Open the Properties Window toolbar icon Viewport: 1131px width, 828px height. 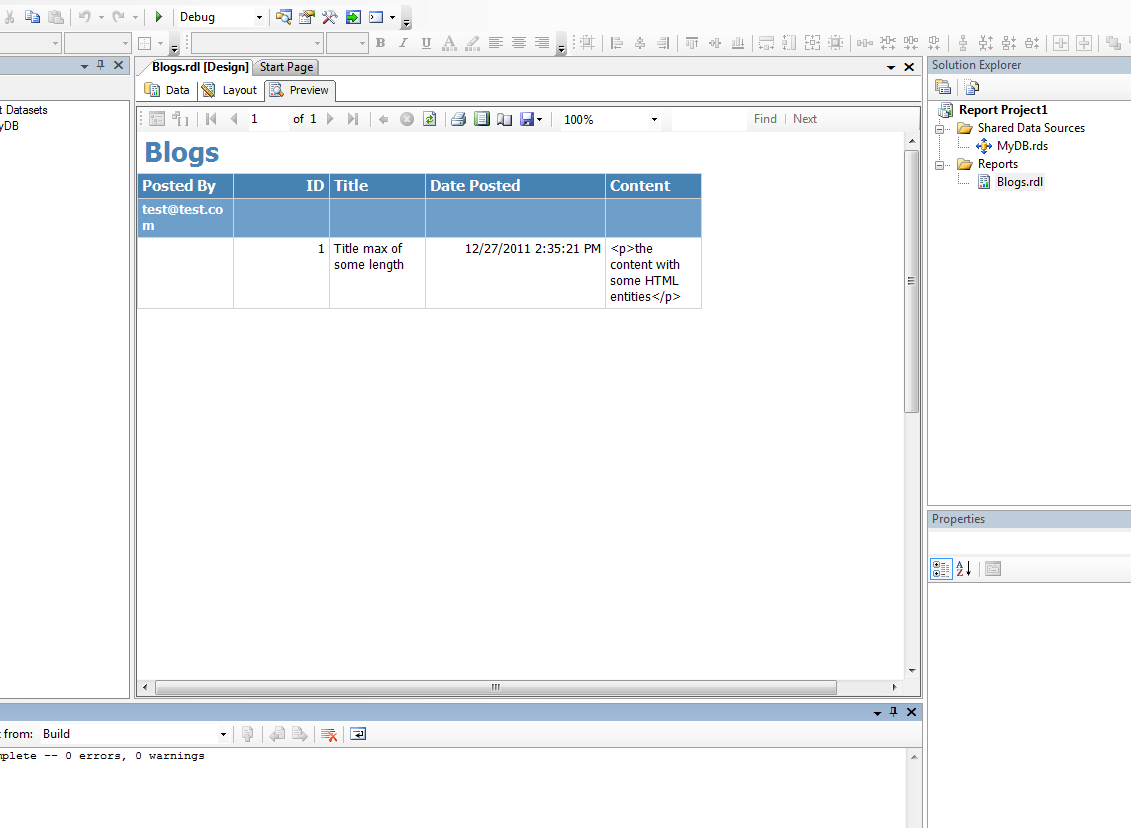pyautogui.click(x=307, y=17)
